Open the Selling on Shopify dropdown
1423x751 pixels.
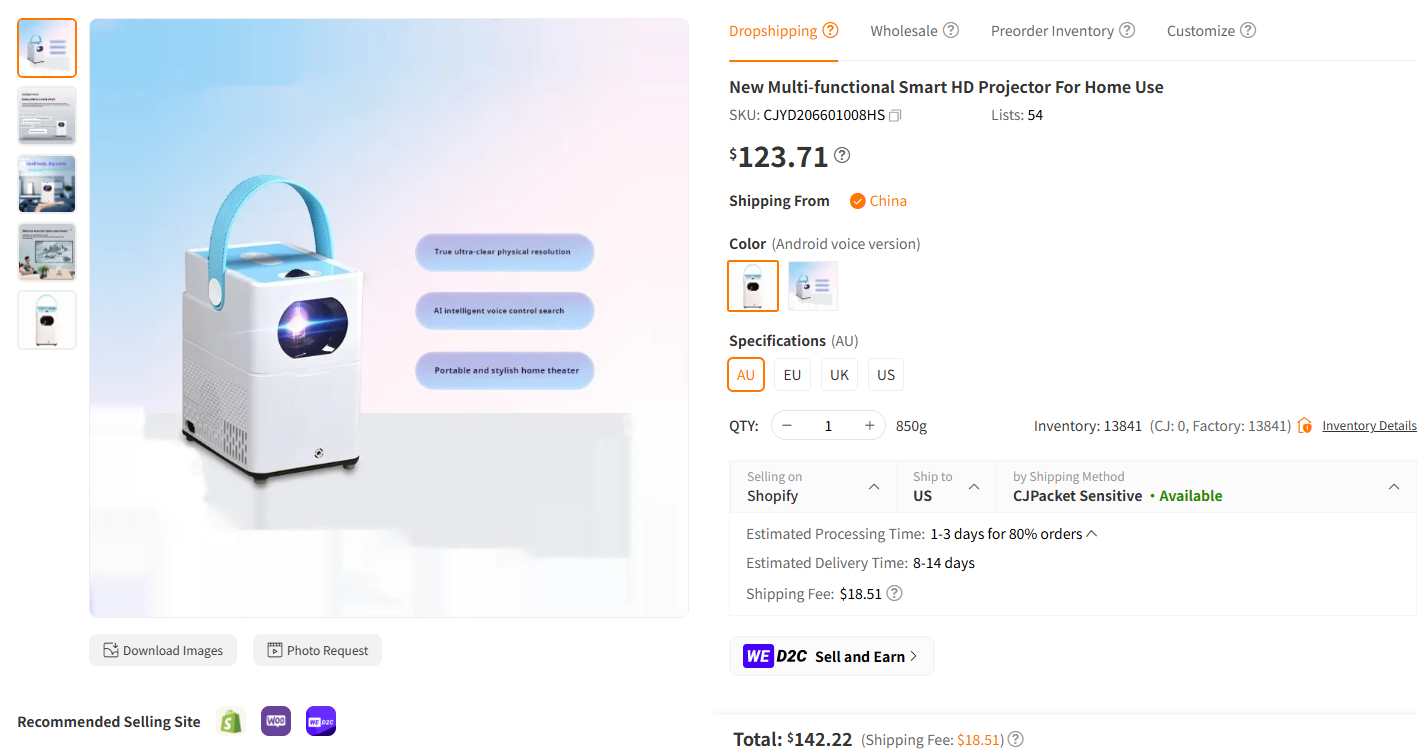pyautogui.click(x=814, y=487)
